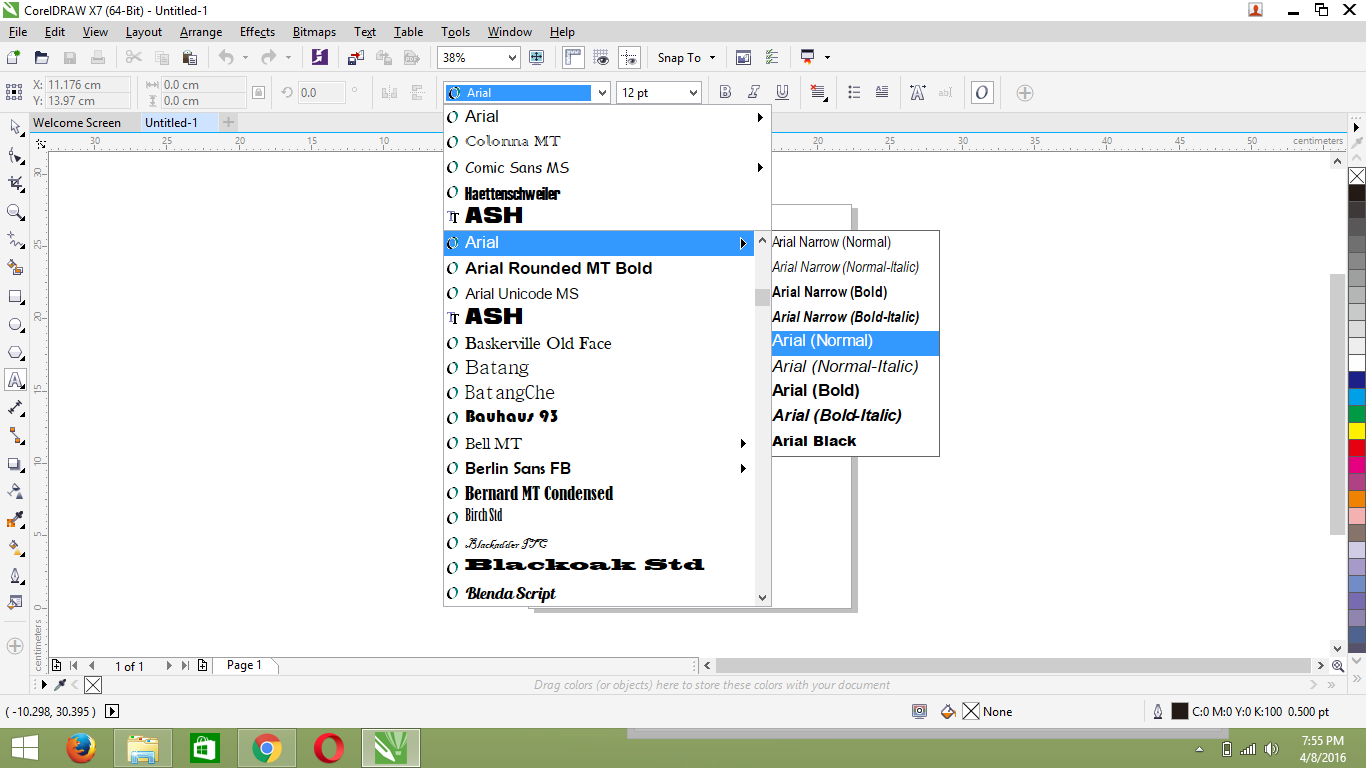Open the zoom level dropdown 38%
Screen dimensions: 1366x768
(x=513, y=58)
